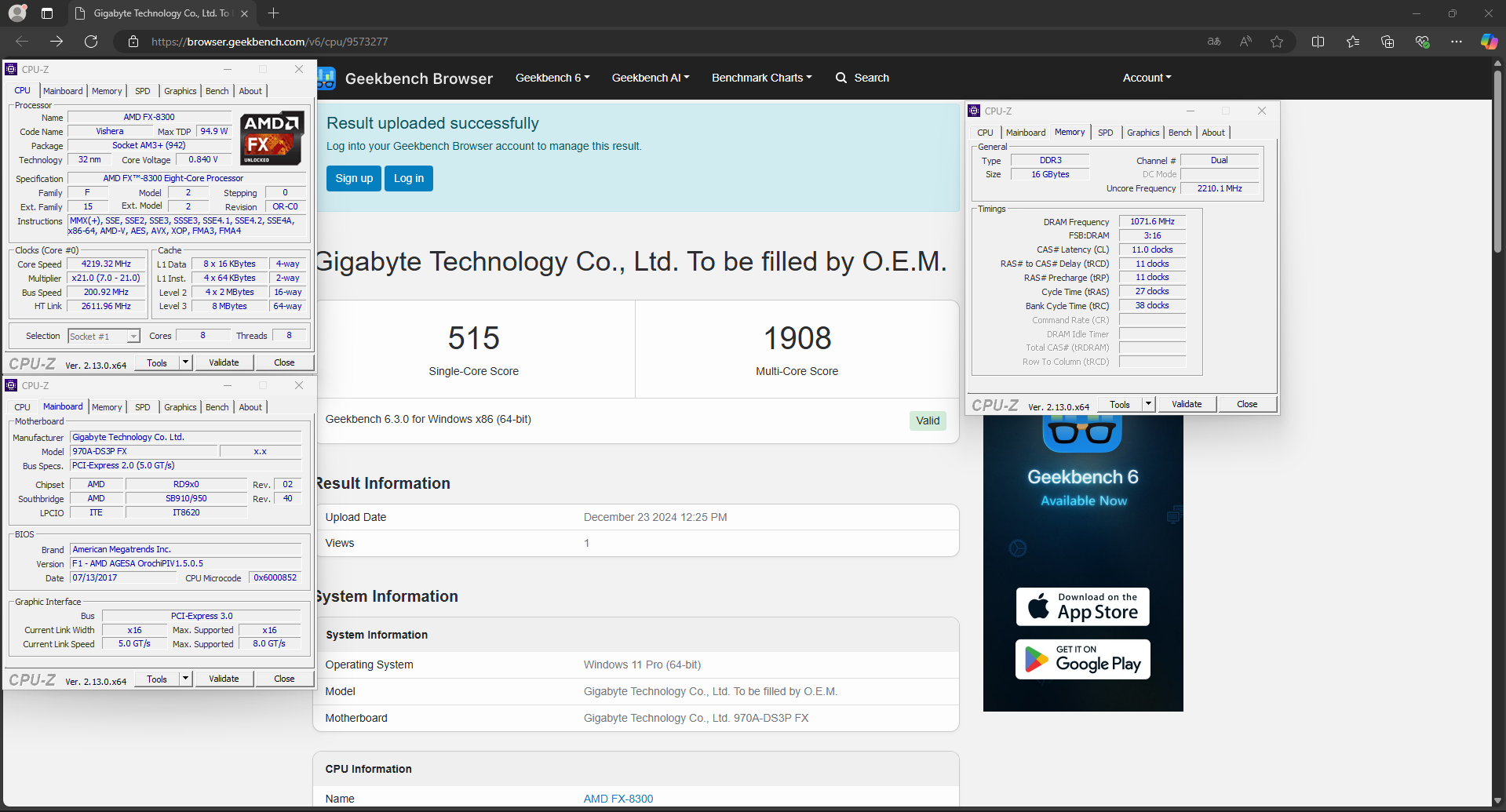This screenshot has width=1506, height=812.
Task: Open the favorites list icon
Action: [1353, 42]
